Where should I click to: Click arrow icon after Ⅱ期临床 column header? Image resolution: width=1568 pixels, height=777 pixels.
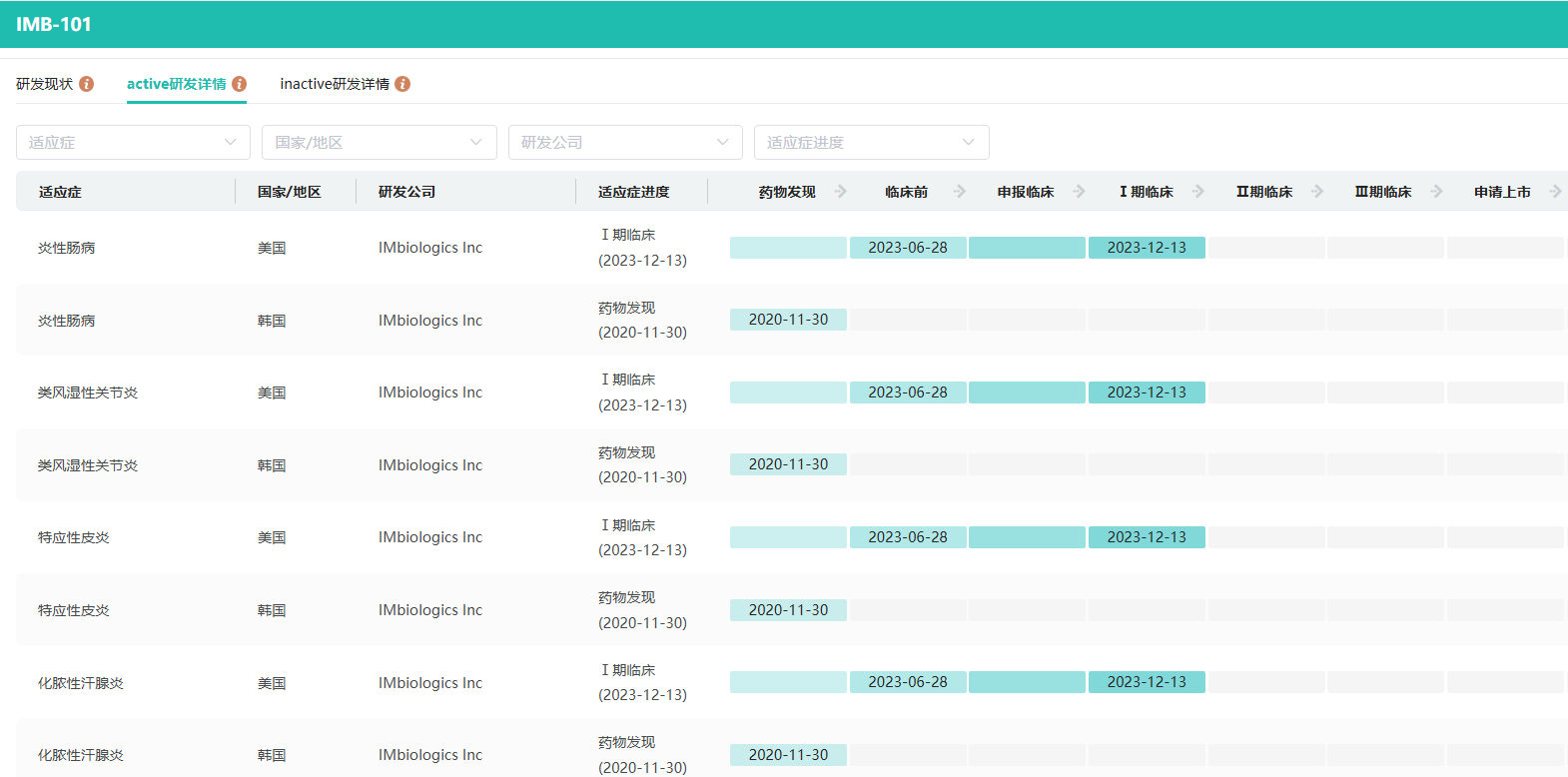click(x=1317, y=192)
